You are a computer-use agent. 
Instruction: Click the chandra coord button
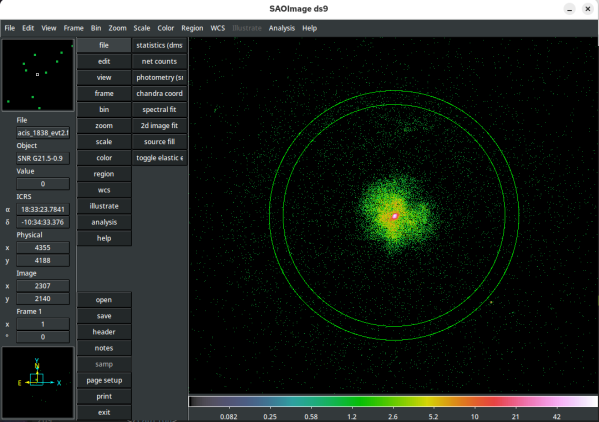[159, 94]
